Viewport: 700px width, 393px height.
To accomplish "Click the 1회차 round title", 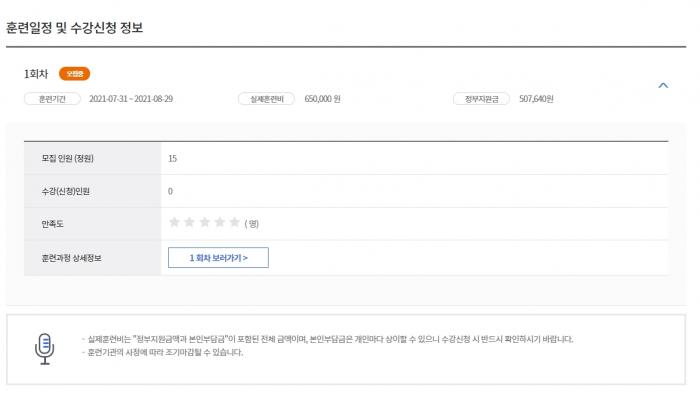I will [x=36, y=74].
